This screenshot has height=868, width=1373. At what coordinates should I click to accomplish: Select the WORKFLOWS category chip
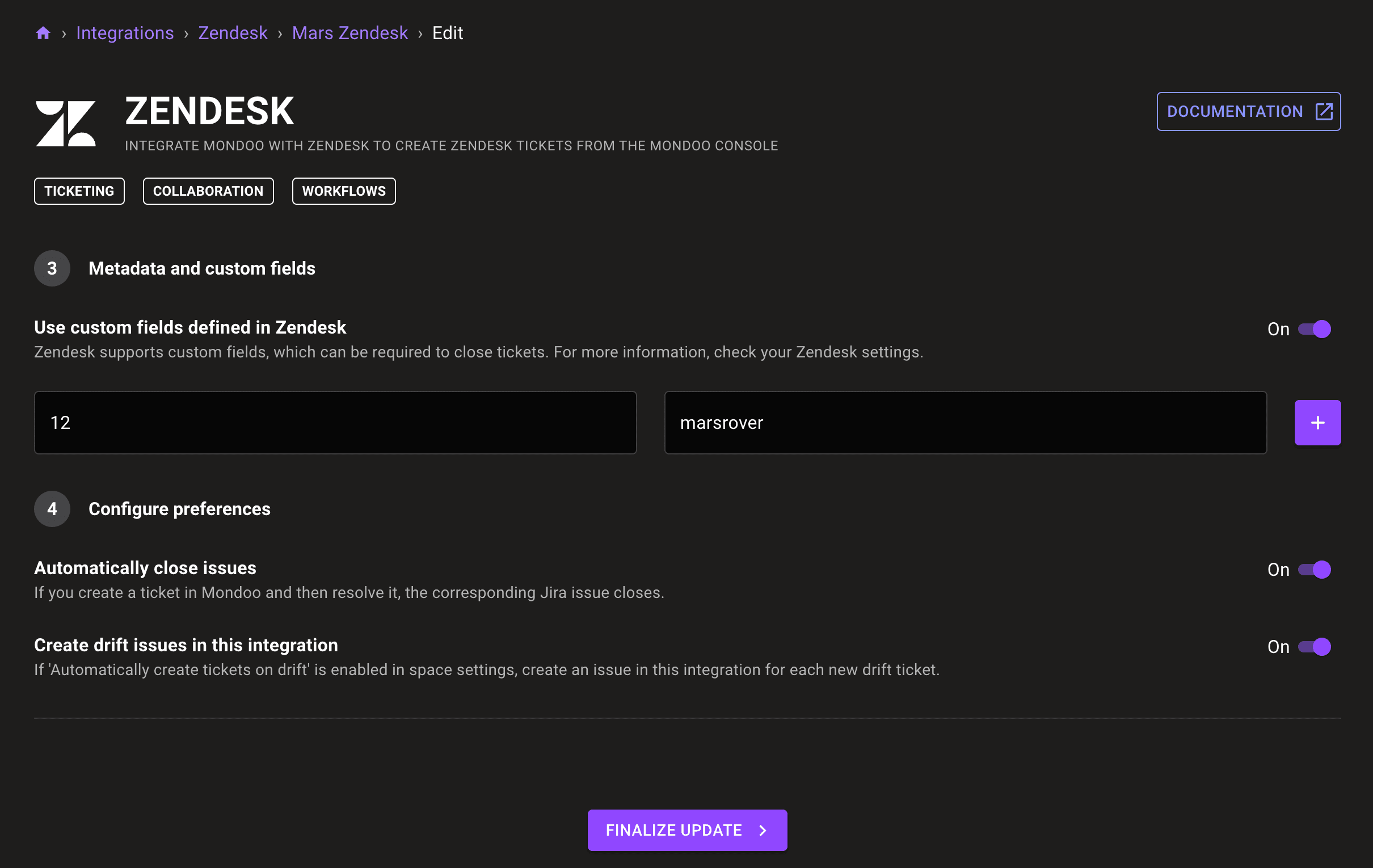[343, 191]
